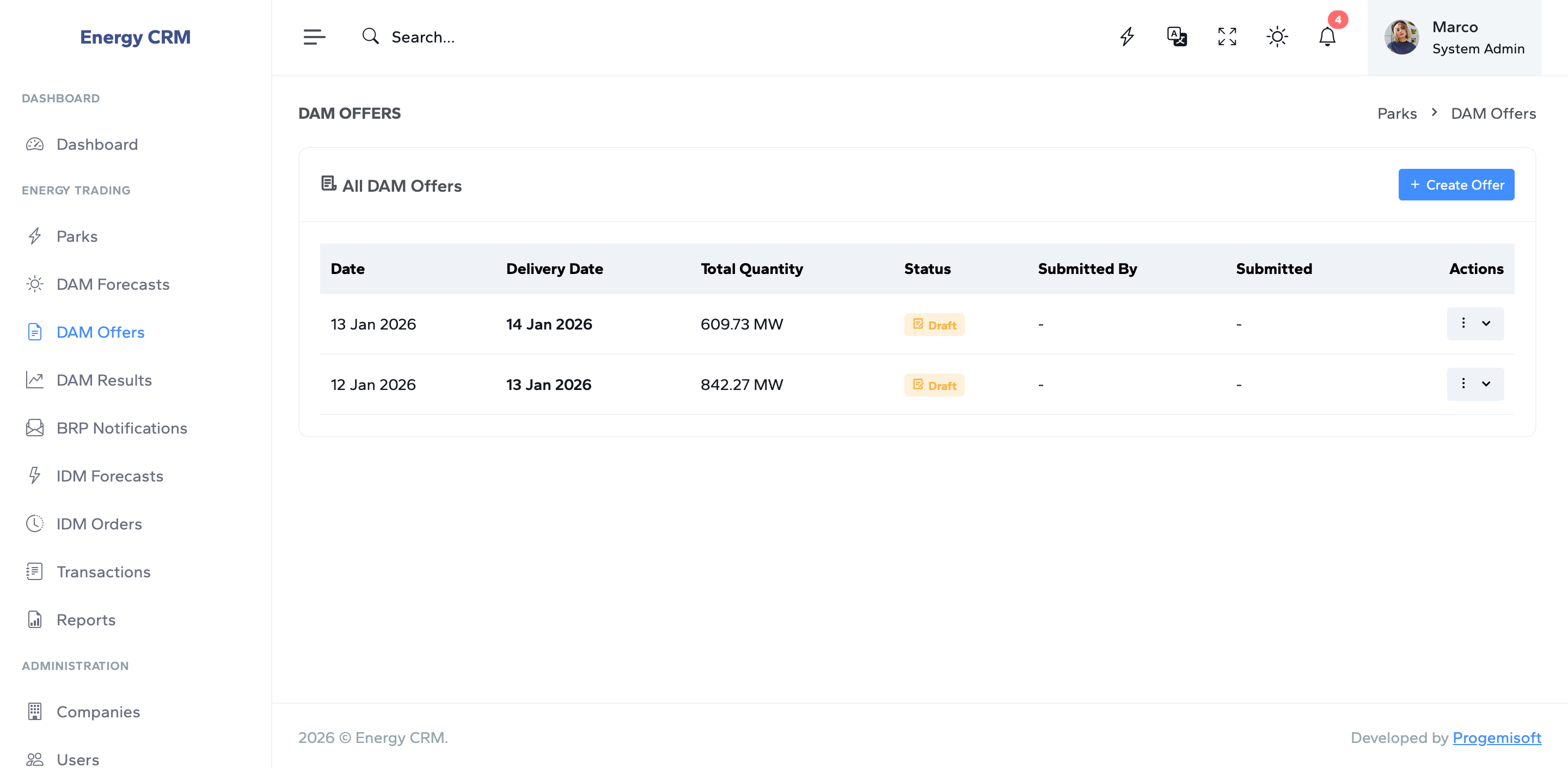Expand actions for 13 Jan 2026 delivery offer
The width and height of the screenshot is (1568, 768).
[x=1474, y=383]
